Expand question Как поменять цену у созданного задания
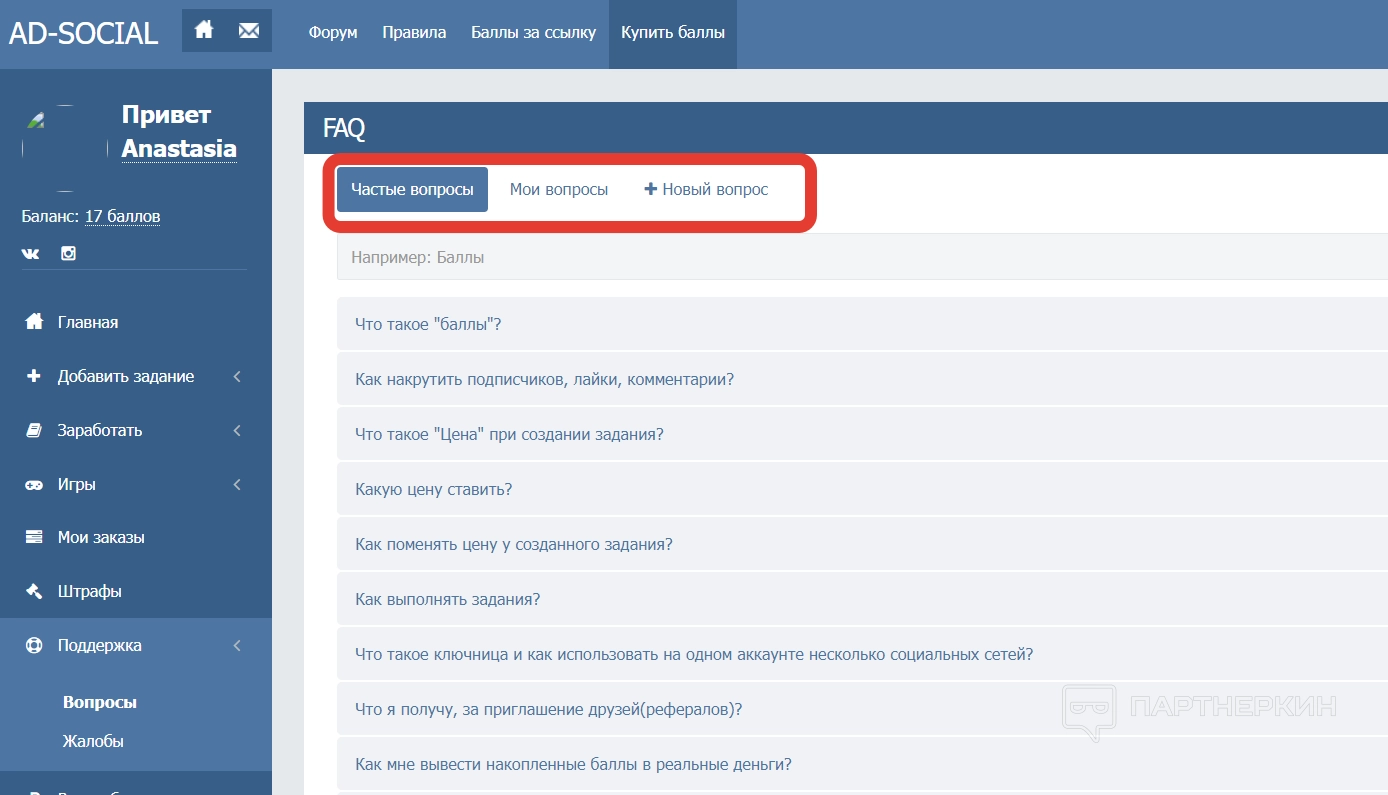The width and height of the screenshot is (1388, 795). 862,544
